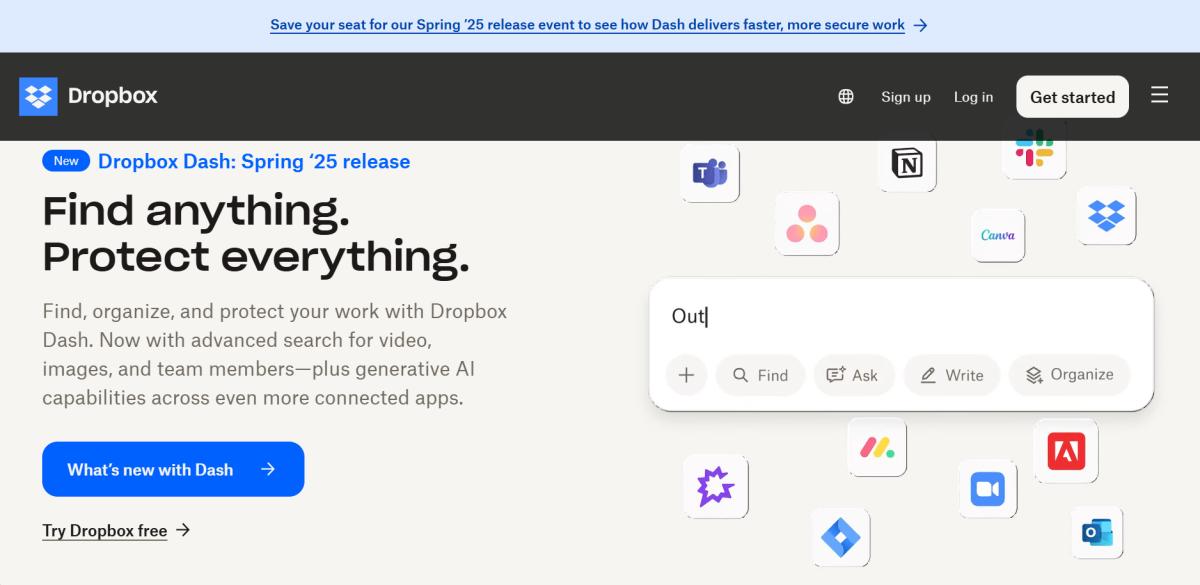1200x585 pixels.
Task: Click the Asana app icon
Action: pyautogui.click(x=807, y=224)
